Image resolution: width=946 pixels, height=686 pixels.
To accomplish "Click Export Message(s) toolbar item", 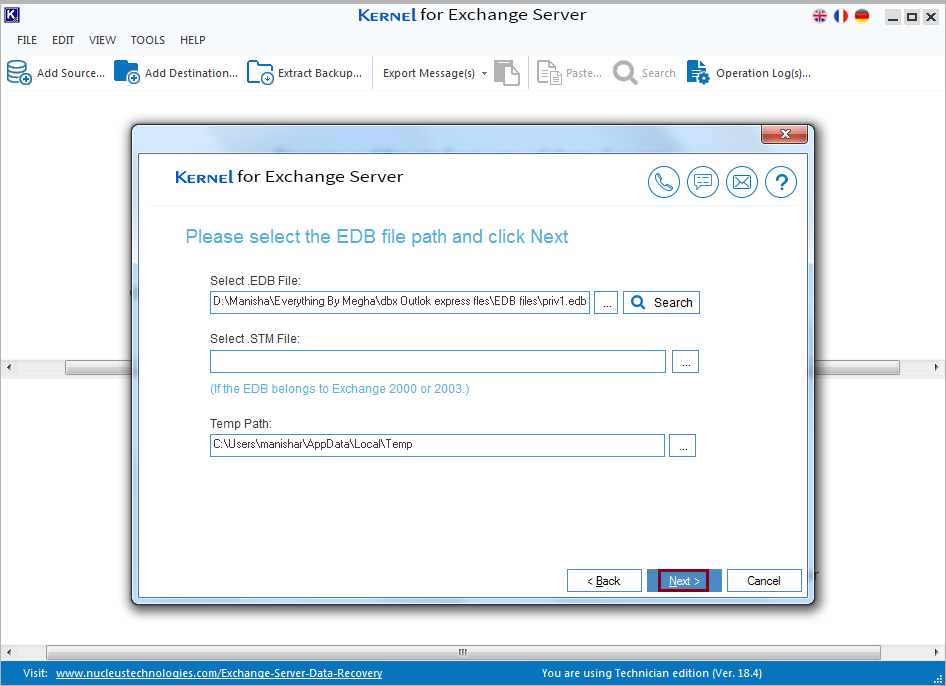I will [x=428, y=73].
